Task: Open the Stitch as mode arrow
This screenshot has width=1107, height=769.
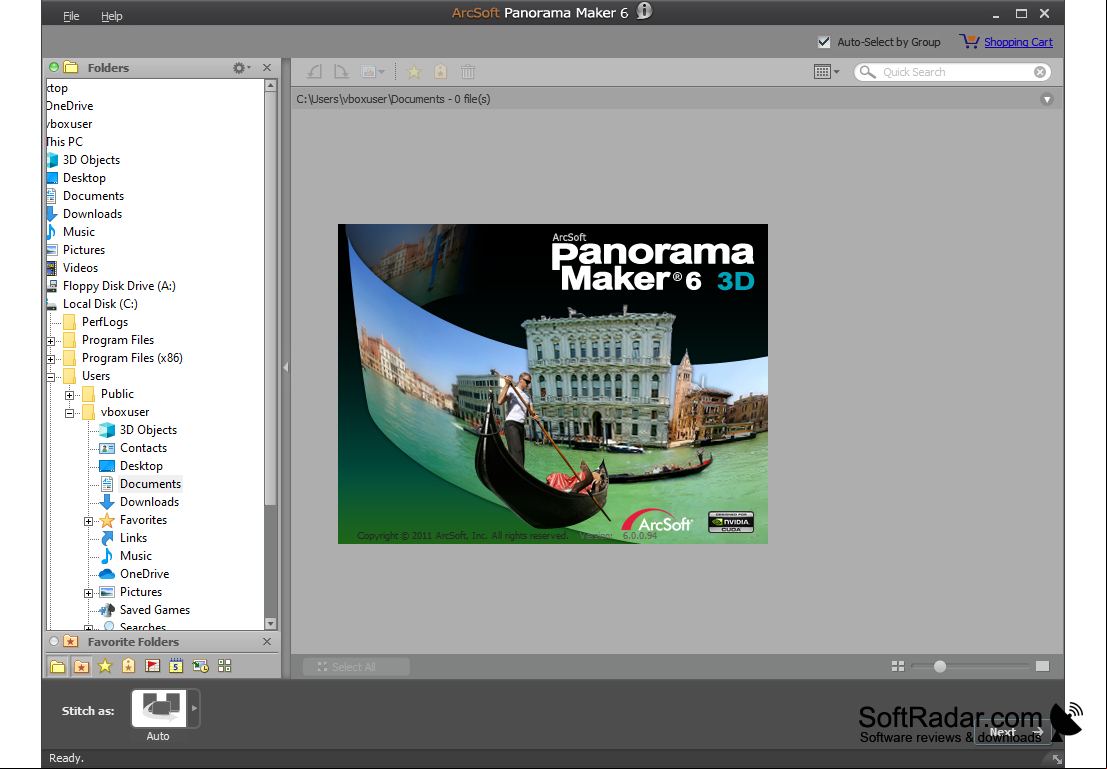Action: pyautogui.click(x=194, y=708)
